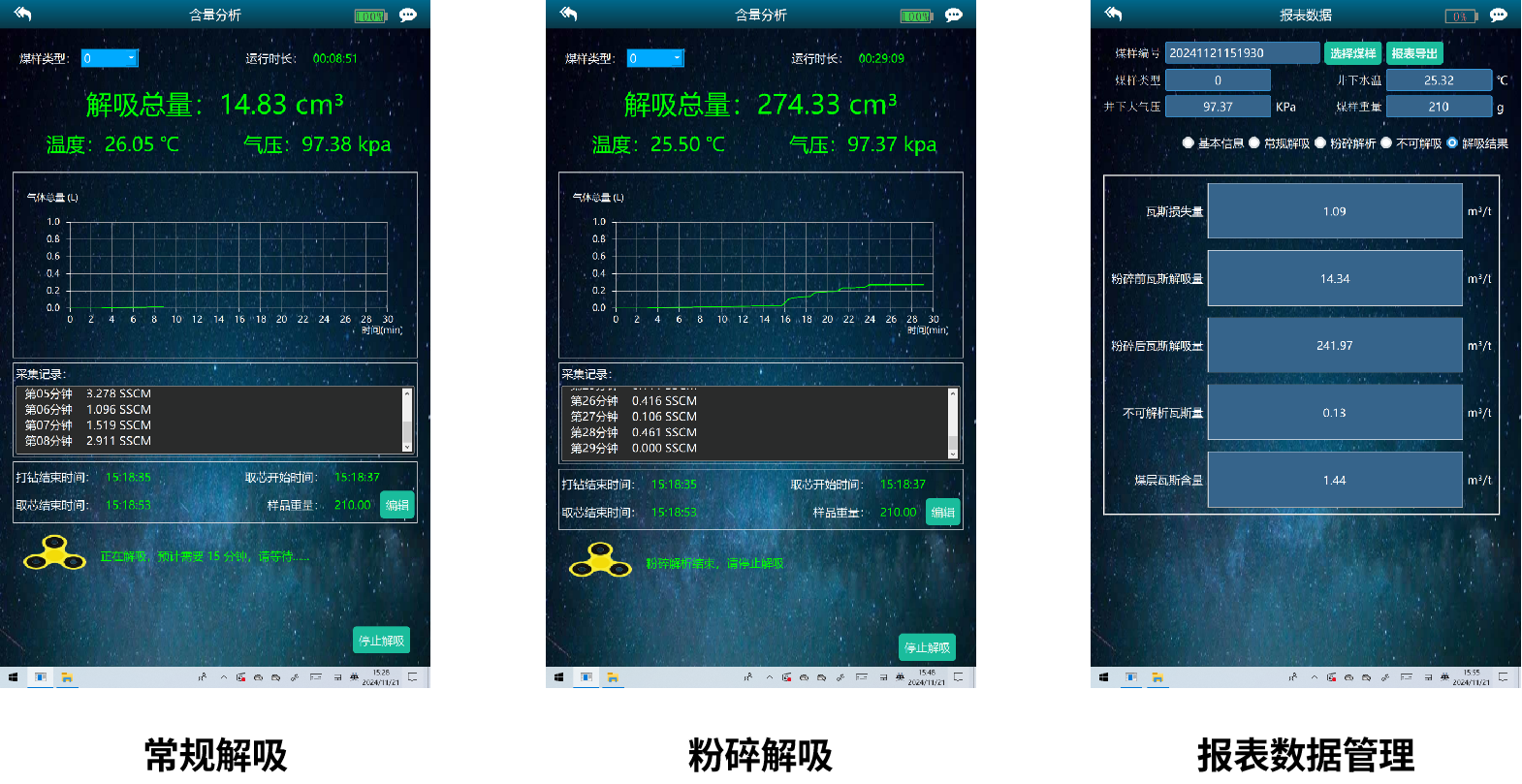Click back arrow in 报表数据 screen header
1522x784 pixels.
1113,14
